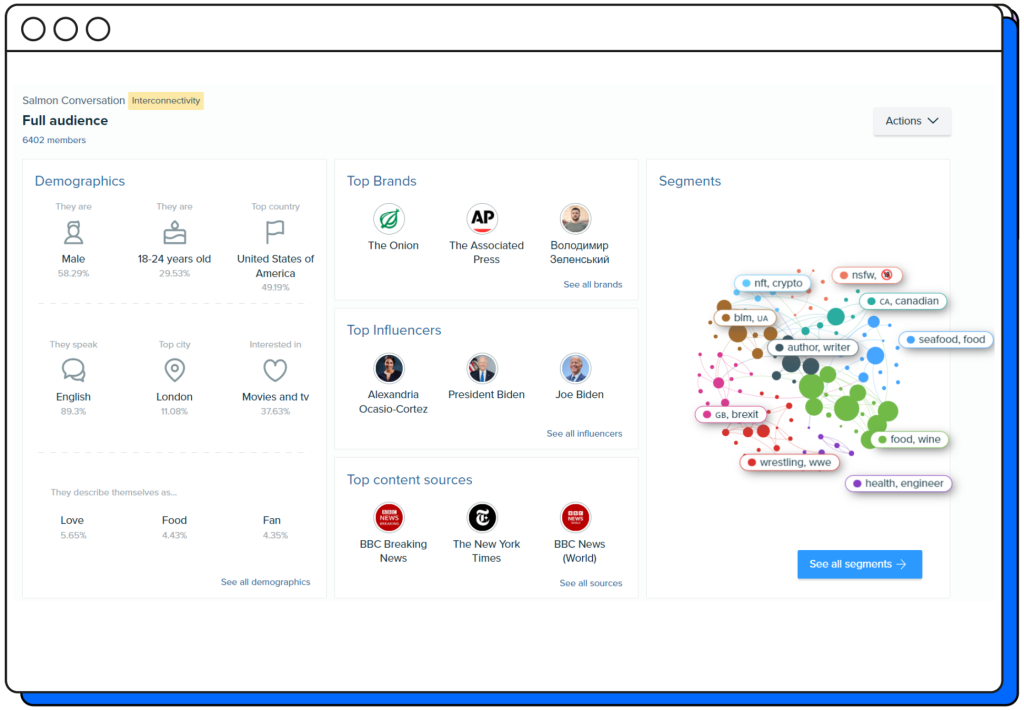This screenshot has height=710, width=1024.
Task: Open See all demographics link
Action: pyautogui.click(x=265, y=582)
